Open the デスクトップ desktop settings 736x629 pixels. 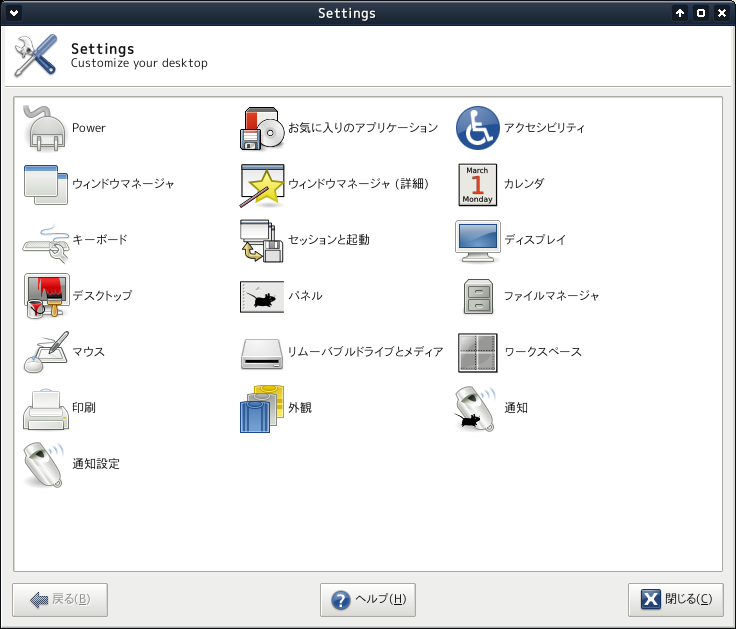45,296
